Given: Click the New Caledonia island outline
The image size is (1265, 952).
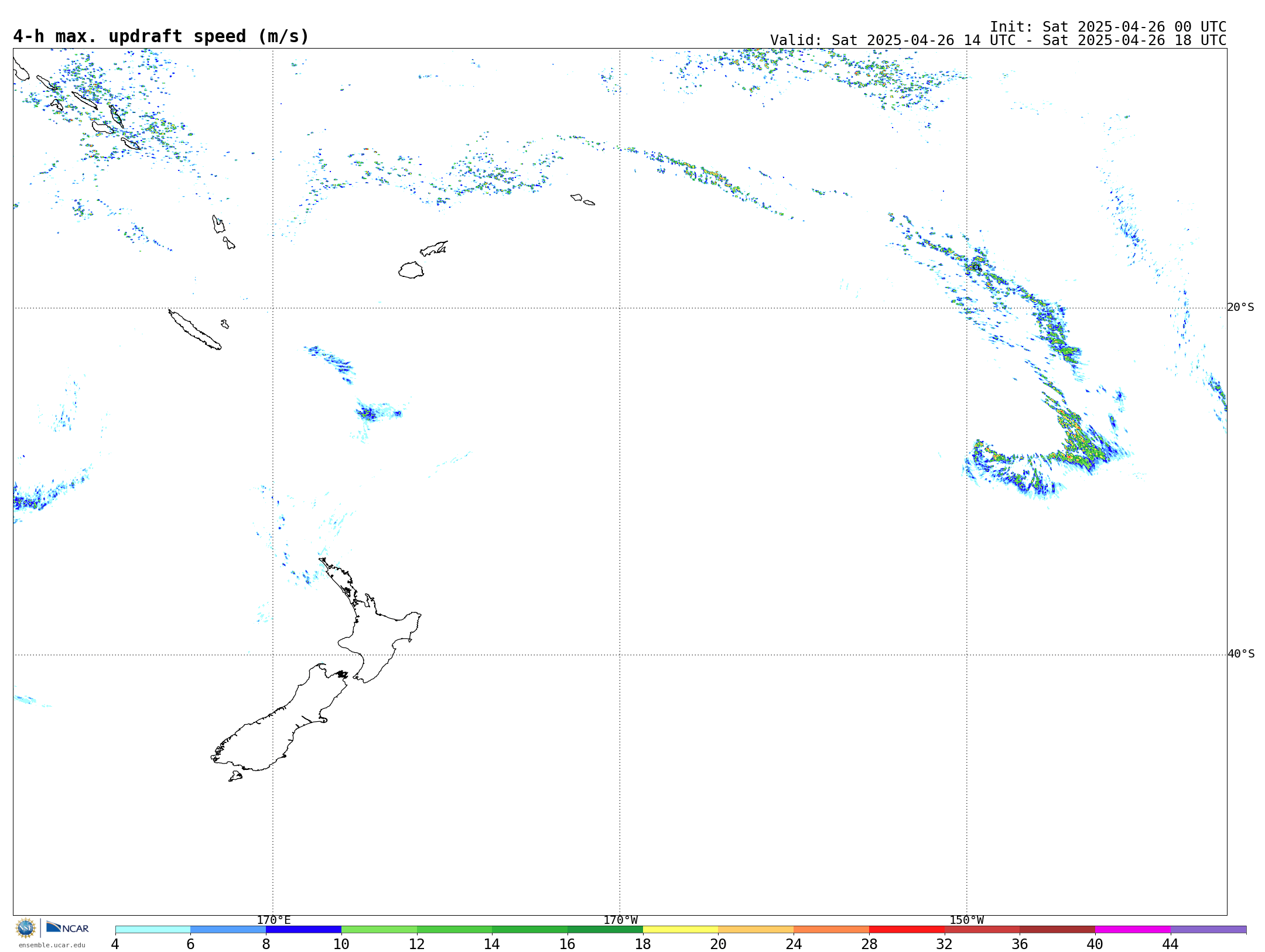Looking at the screenshot, I should click(x=194, y=330).
